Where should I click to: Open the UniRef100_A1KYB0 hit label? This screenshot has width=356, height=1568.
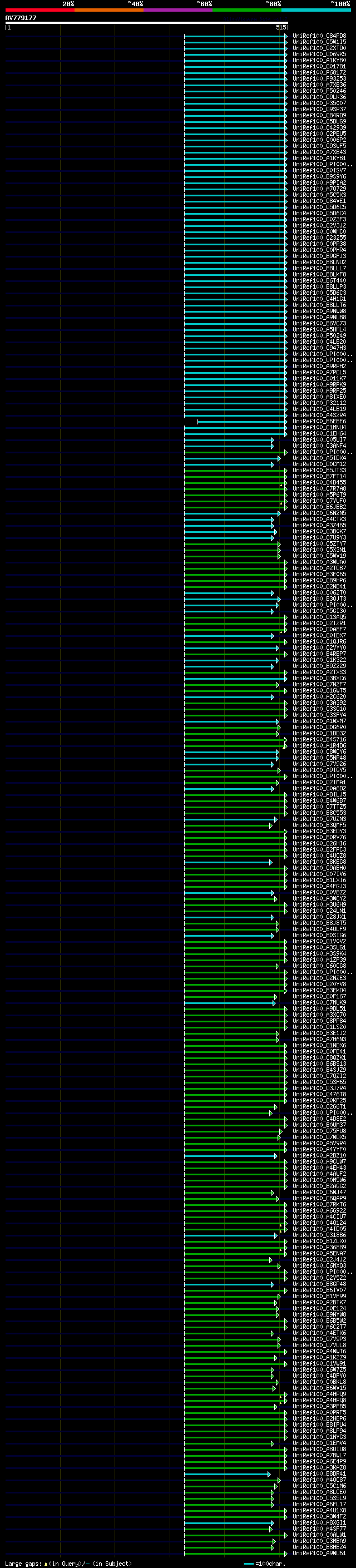(x=319, y=60)
